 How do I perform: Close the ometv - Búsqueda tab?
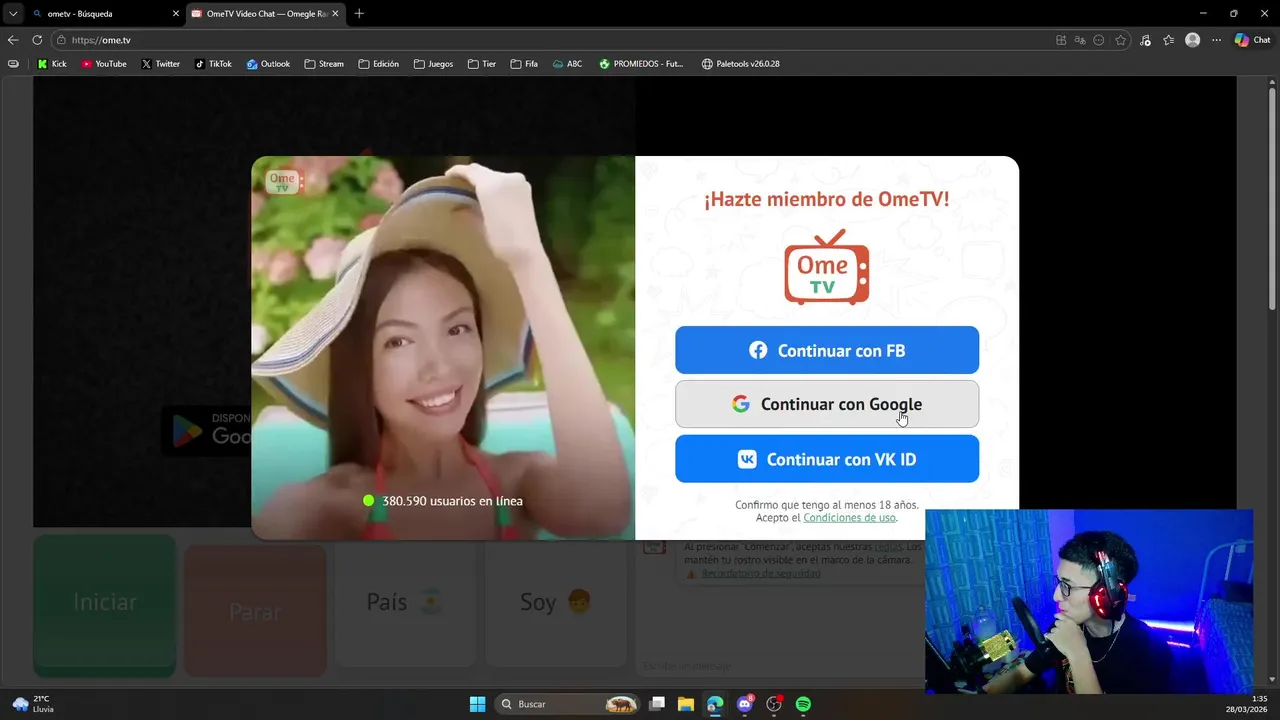coord(176,14)
